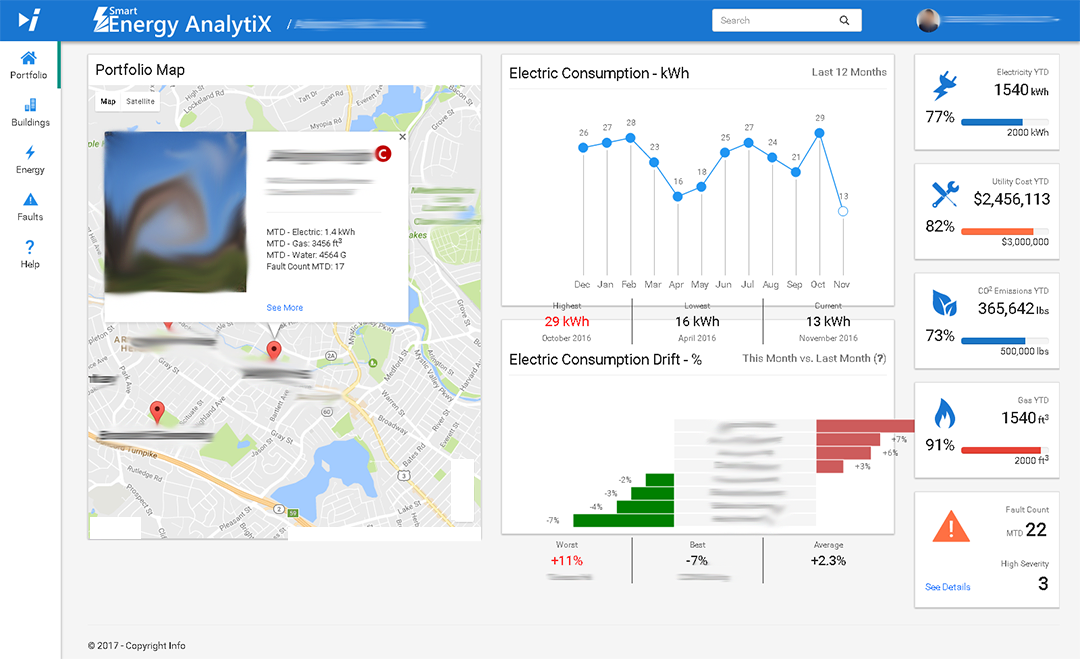Open the Buildings sidebar icon
This screenshot has height=659, width=1081.
point(30,105)
